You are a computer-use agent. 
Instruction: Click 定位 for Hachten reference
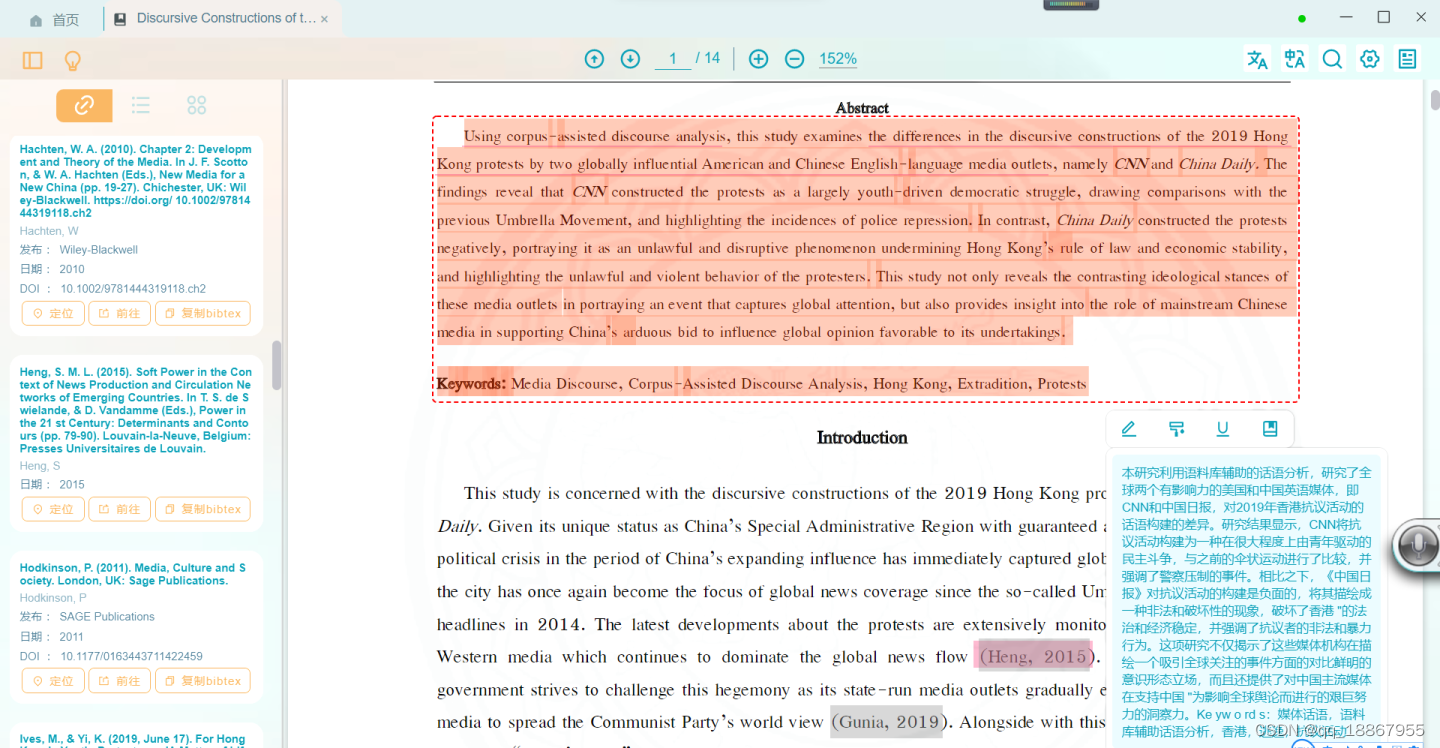pos(53,313)
